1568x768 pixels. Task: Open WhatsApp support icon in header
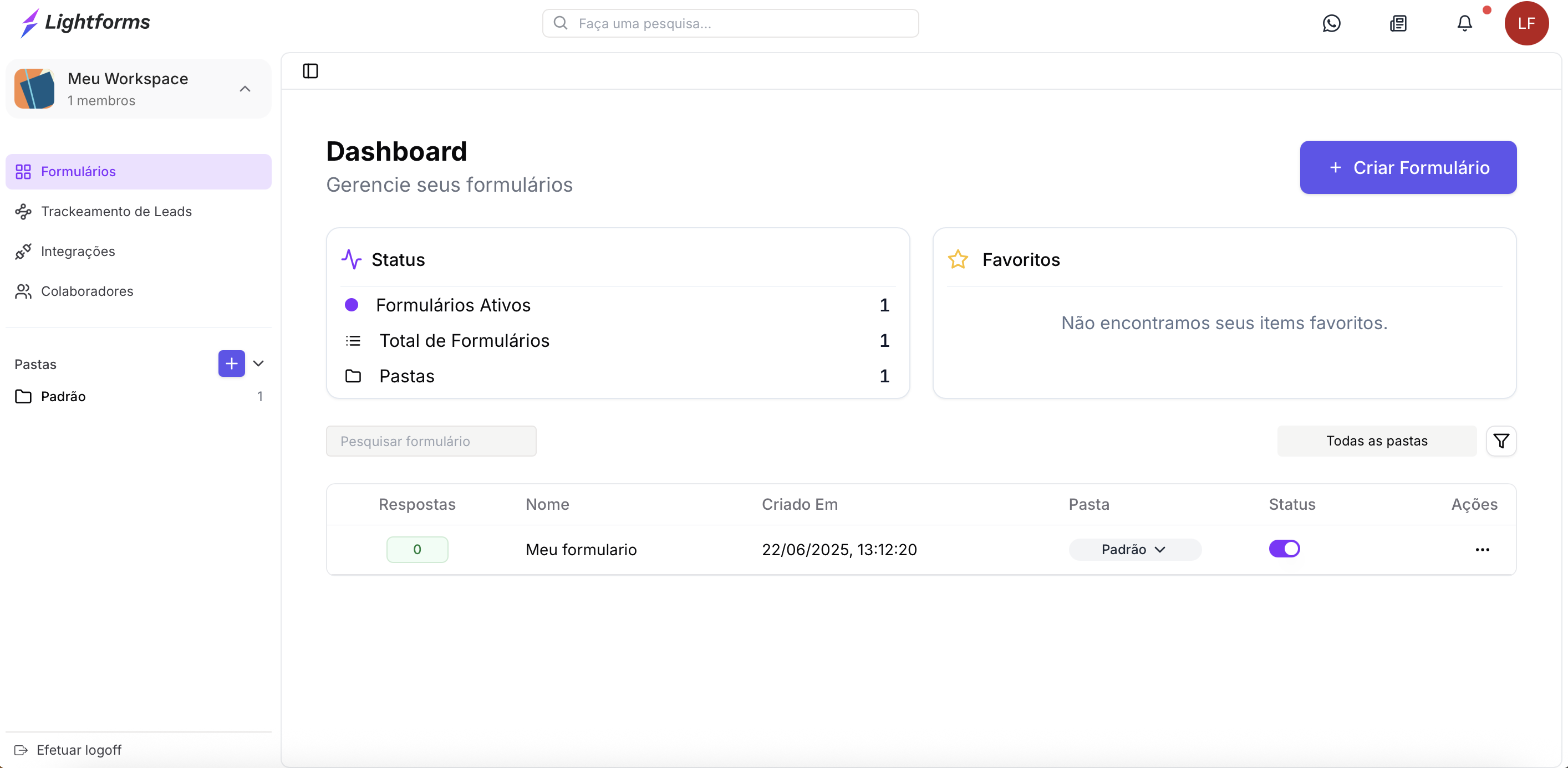tap(1331, 23)
